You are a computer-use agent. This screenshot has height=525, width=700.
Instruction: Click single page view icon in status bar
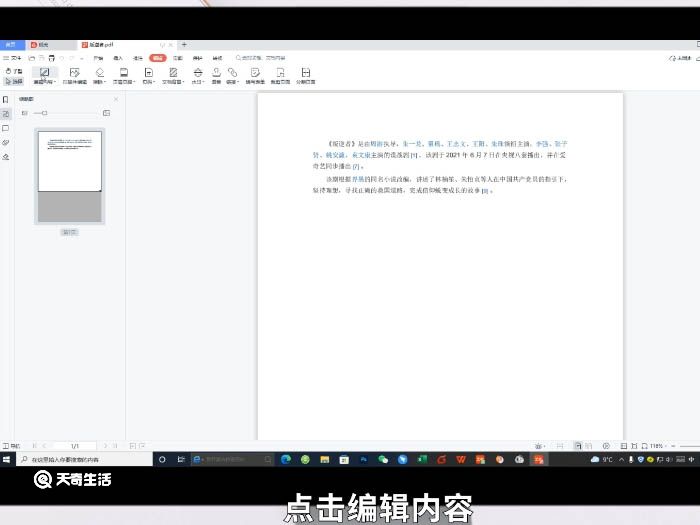pyautogui.click(x=578, y=446)
